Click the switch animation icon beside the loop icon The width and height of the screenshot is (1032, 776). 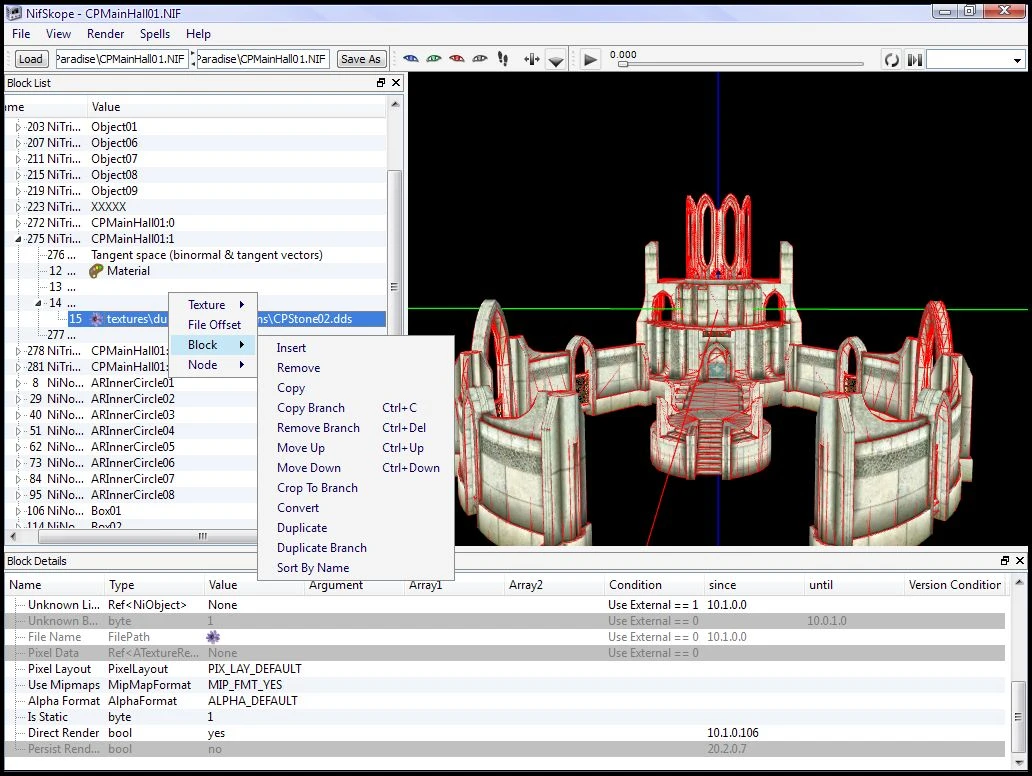pos(913,59)
